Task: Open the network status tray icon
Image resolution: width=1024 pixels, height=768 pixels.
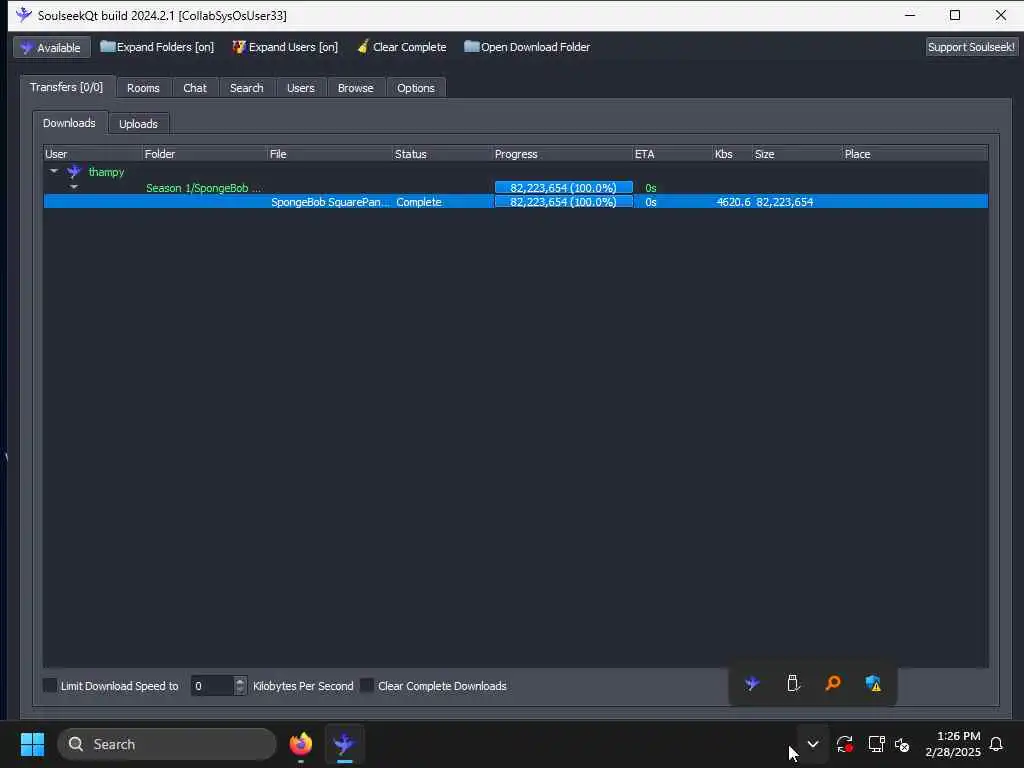Action: click(876, 744)
